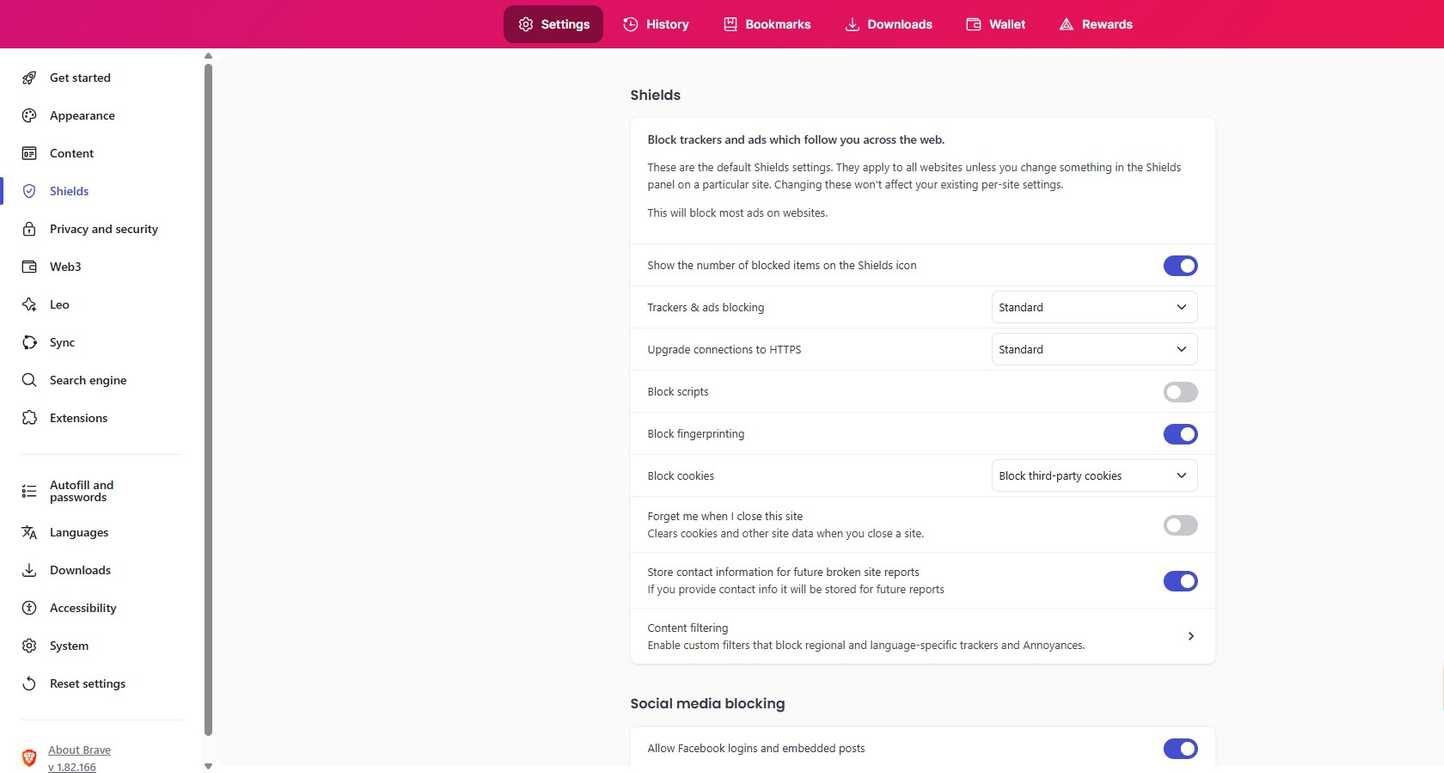Expand the Content filtering options

coord(1190,635)
